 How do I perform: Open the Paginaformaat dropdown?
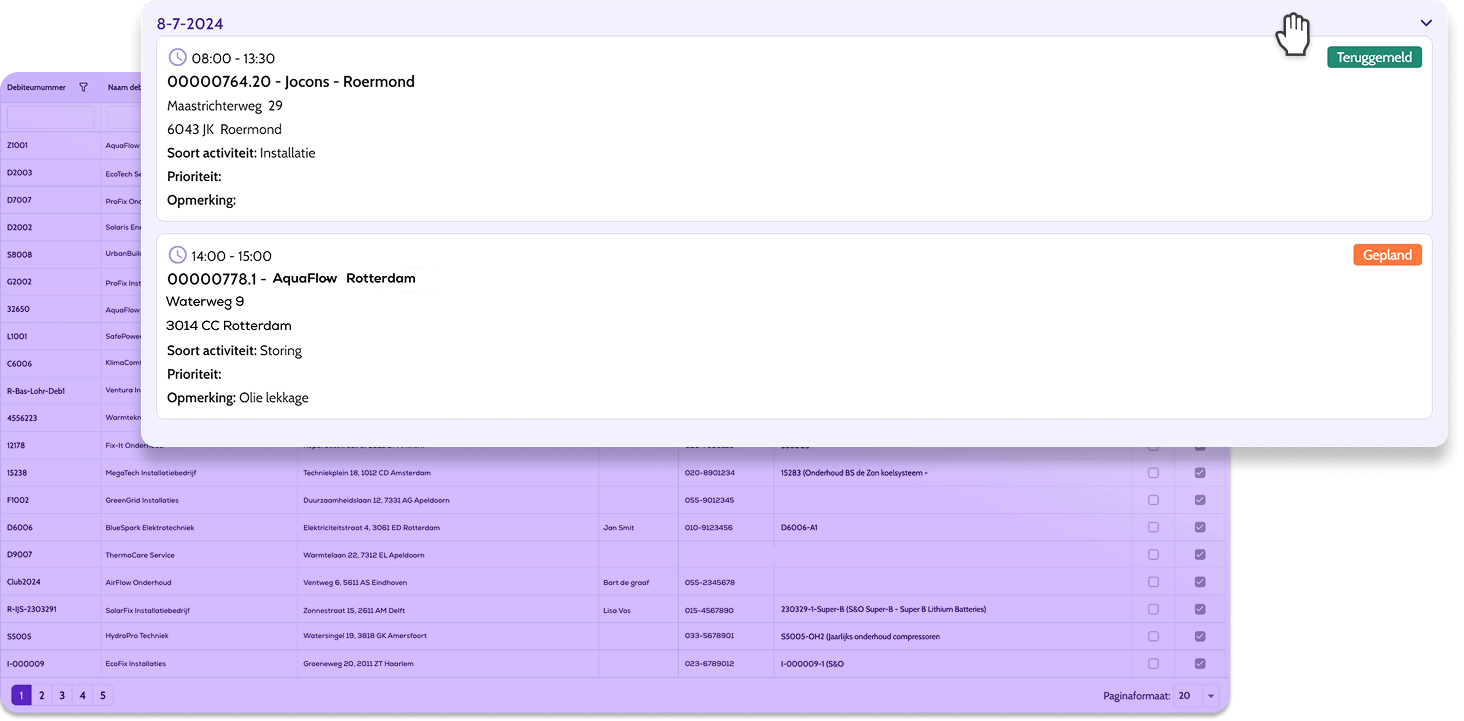click(1211, 696)
